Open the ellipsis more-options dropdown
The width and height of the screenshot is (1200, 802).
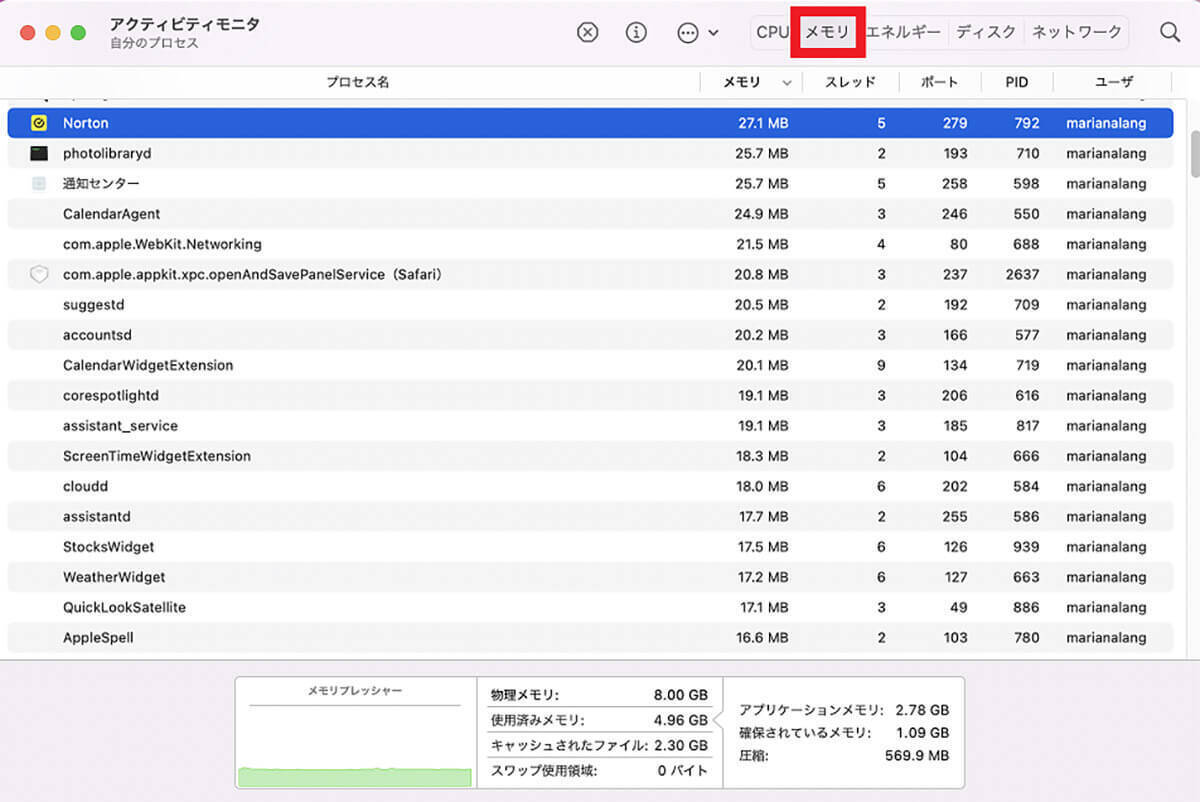tap(697, 32)
